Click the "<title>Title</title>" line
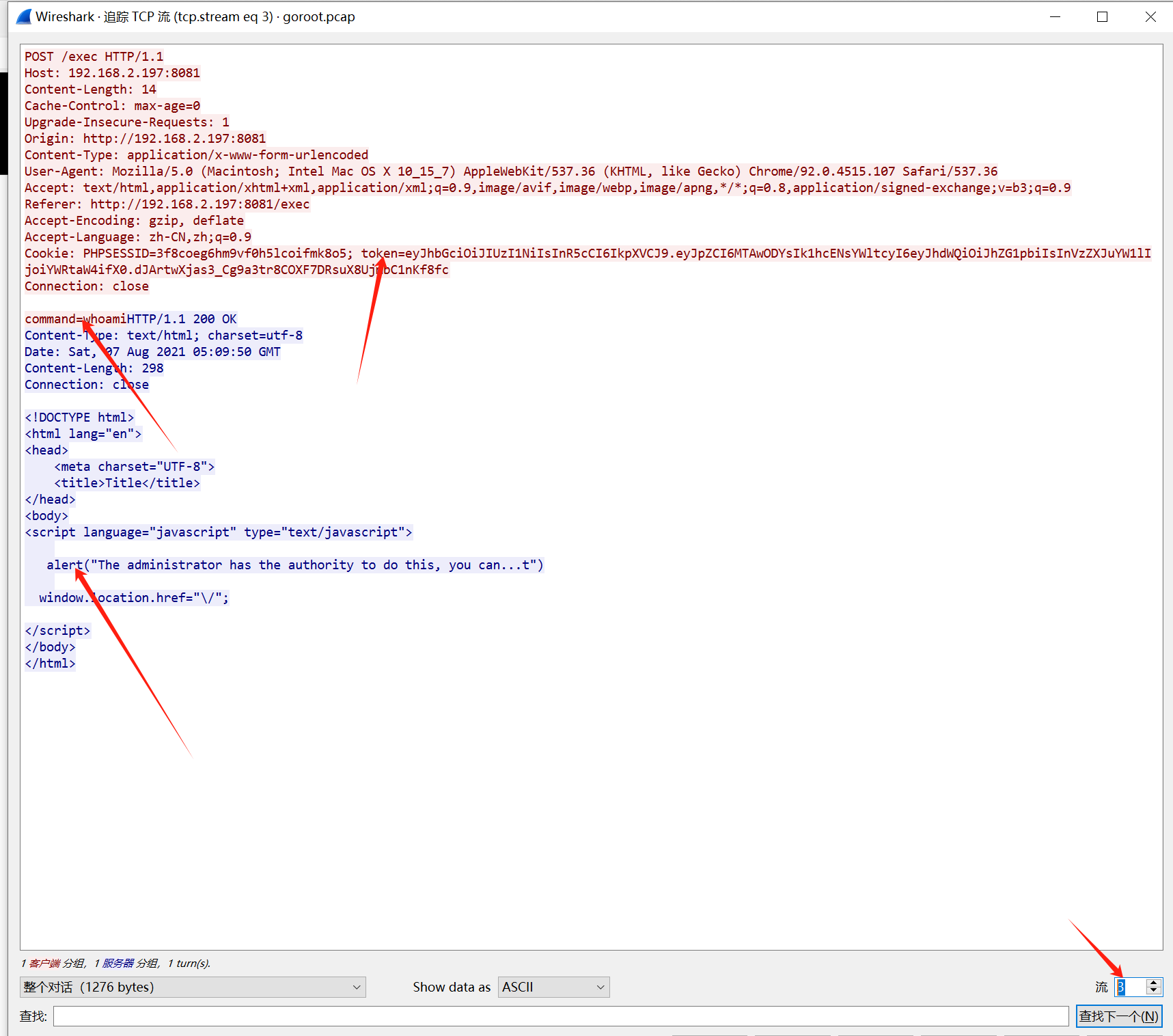 click(127, 483)
